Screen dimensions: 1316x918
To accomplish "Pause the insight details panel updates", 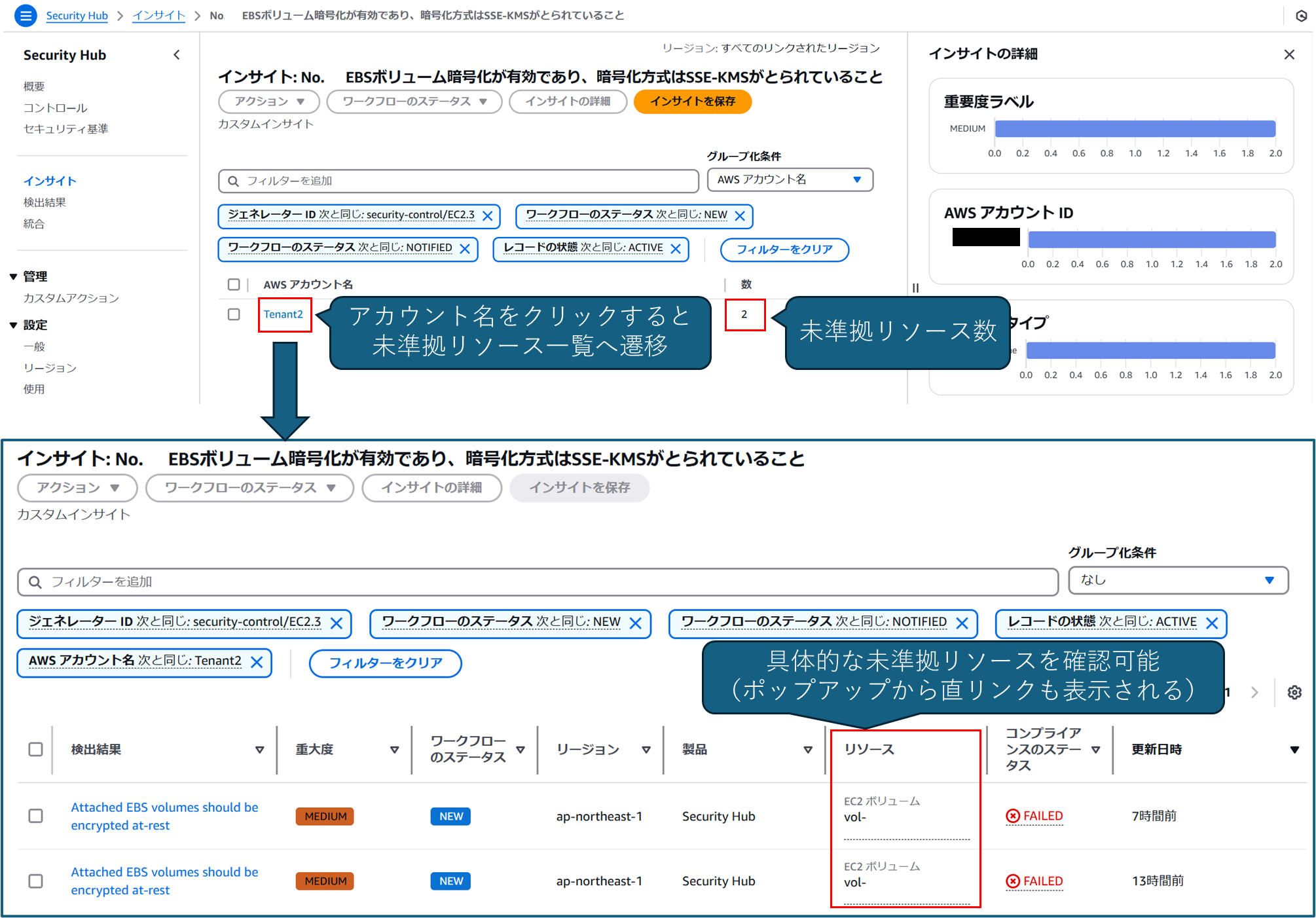I will coord(915,287).
